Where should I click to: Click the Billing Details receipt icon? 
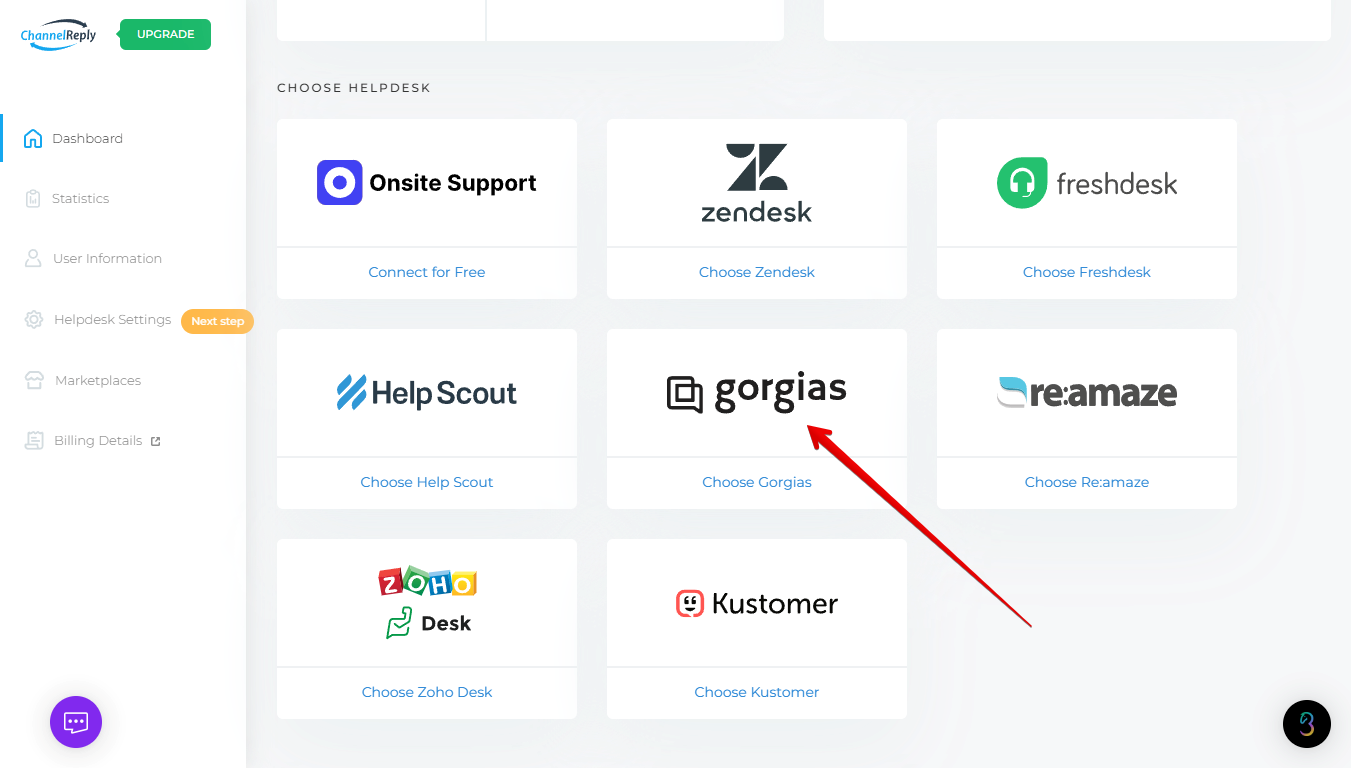click(34, 440)
